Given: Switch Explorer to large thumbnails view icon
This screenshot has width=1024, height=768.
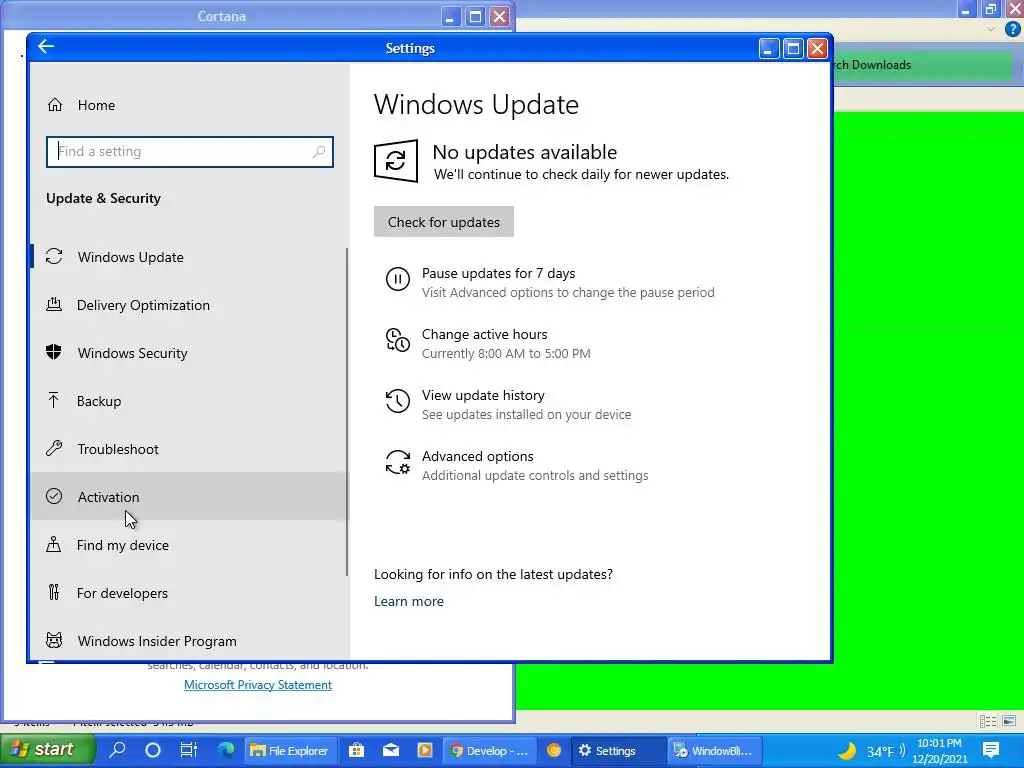Looking at the screenshot, I should tap(1009, 721).
